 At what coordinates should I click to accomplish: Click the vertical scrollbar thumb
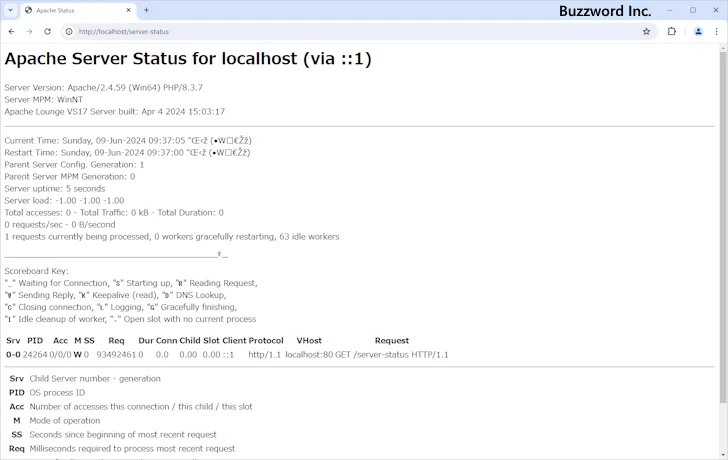pos(723,227)
